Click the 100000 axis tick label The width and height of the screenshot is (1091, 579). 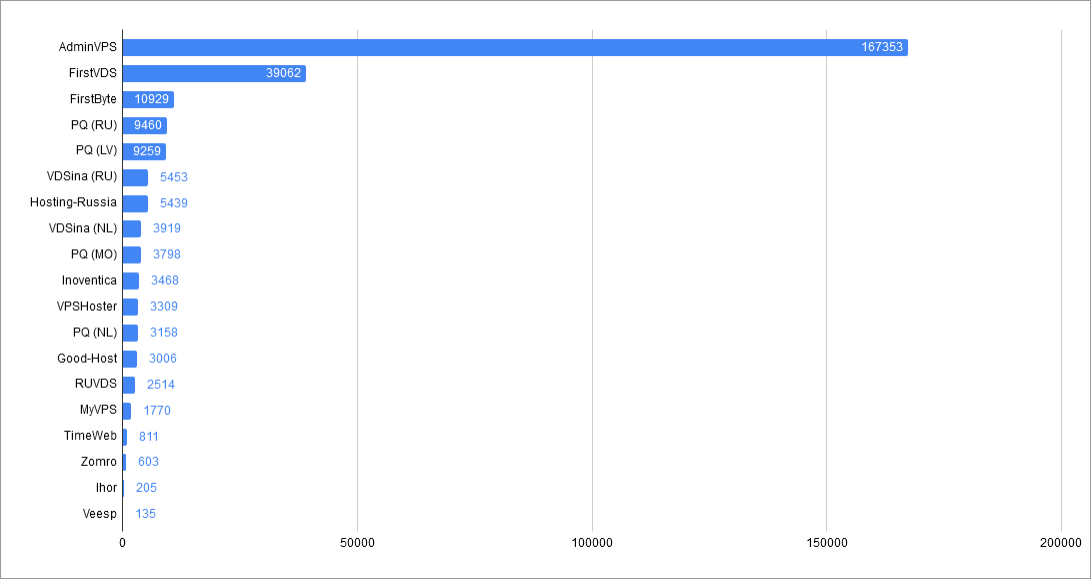592,542
